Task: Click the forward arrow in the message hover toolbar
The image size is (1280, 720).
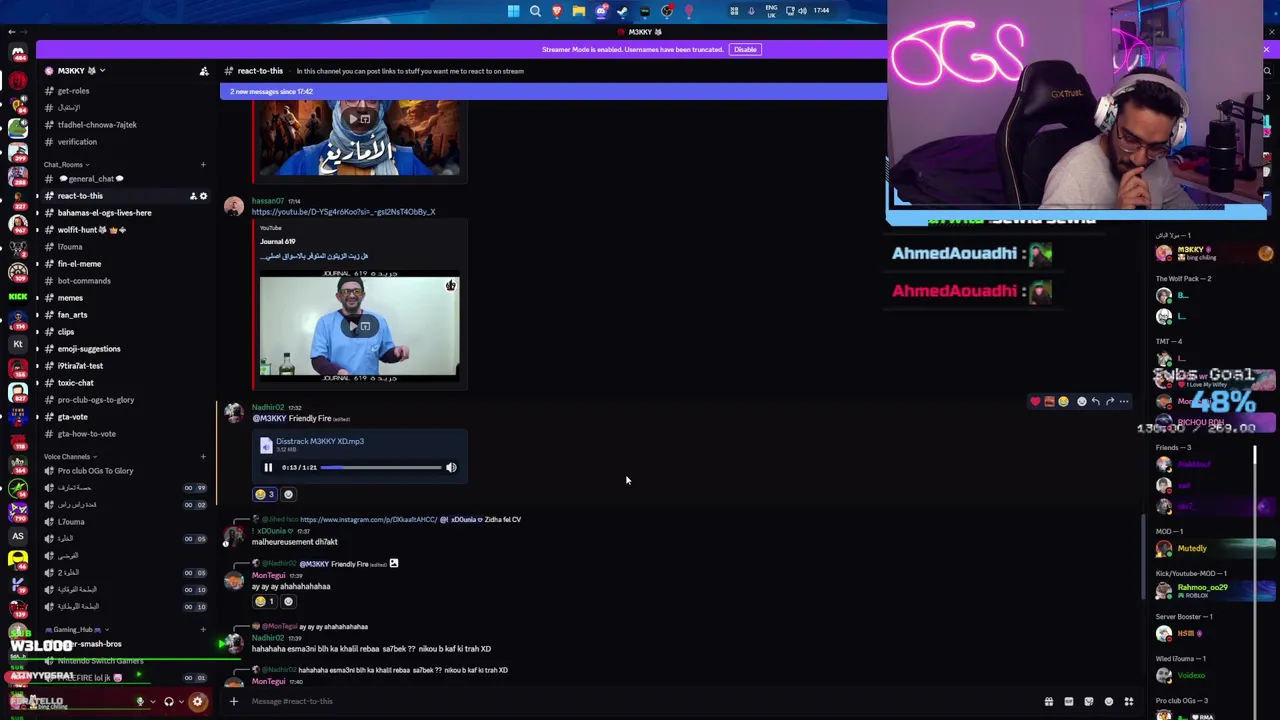Action: 1110,402
